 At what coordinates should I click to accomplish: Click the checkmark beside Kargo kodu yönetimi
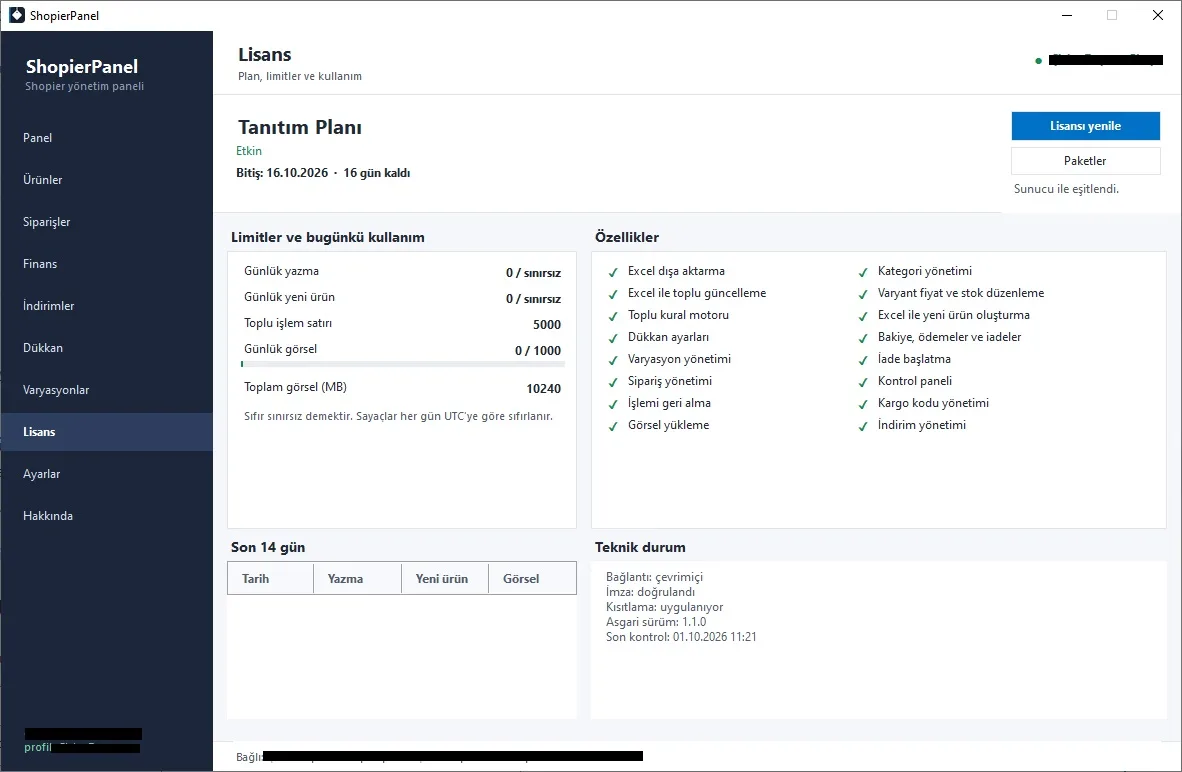coord(863,404)
